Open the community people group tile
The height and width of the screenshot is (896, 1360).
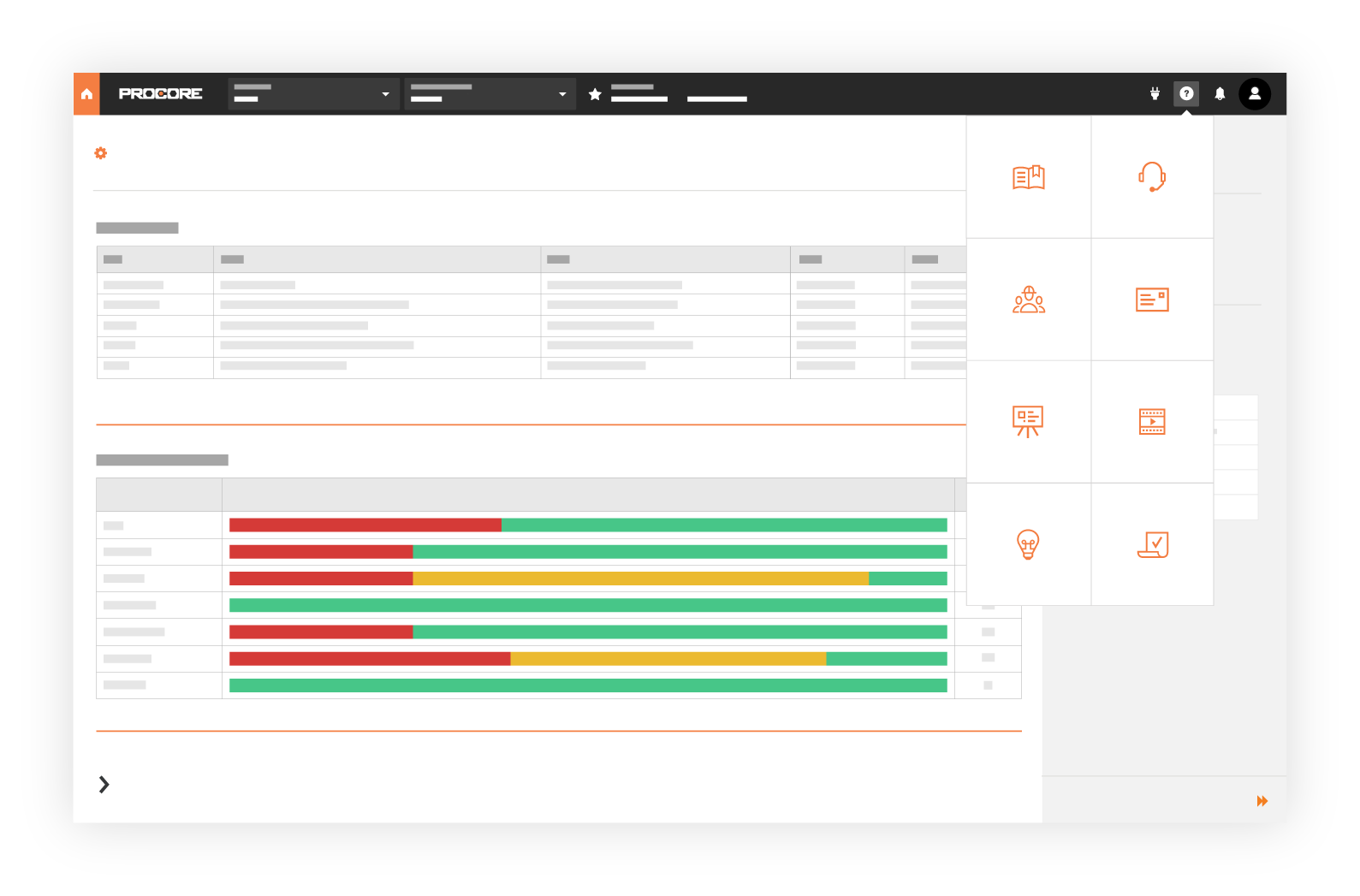(x=1028, y=300)
